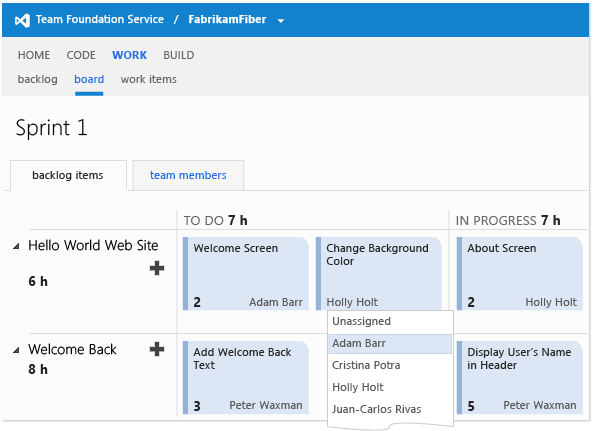Click the Welcome Back backlog item title
The image size is (593, 431).
[72, 349]
